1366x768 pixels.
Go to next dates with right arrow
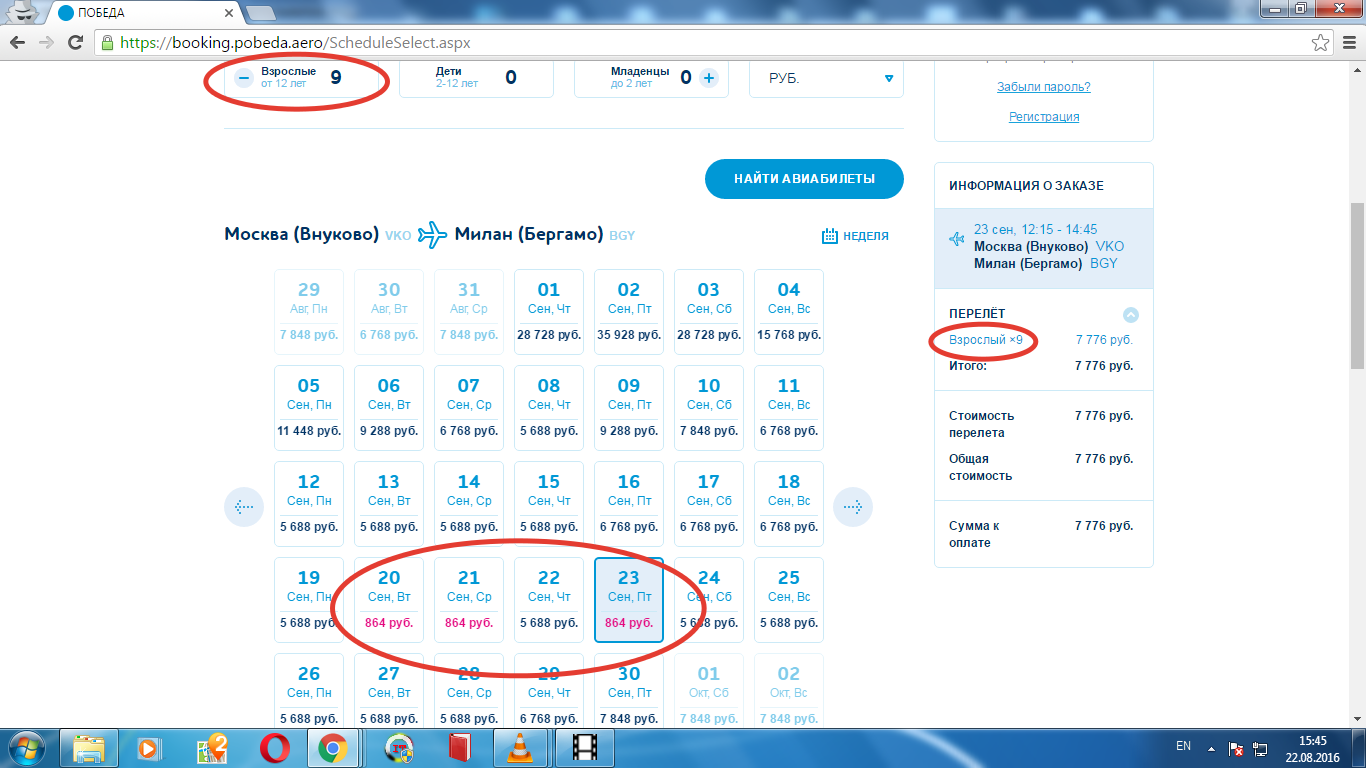tap(853, 507)
